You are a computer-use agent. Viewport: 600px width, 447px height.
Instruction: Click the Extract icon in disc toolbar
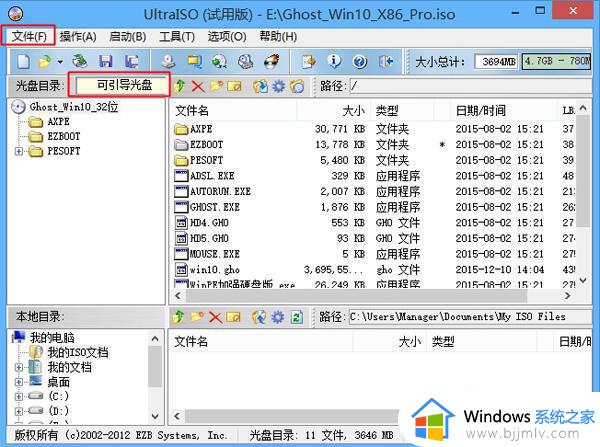(x=260, y=86)
